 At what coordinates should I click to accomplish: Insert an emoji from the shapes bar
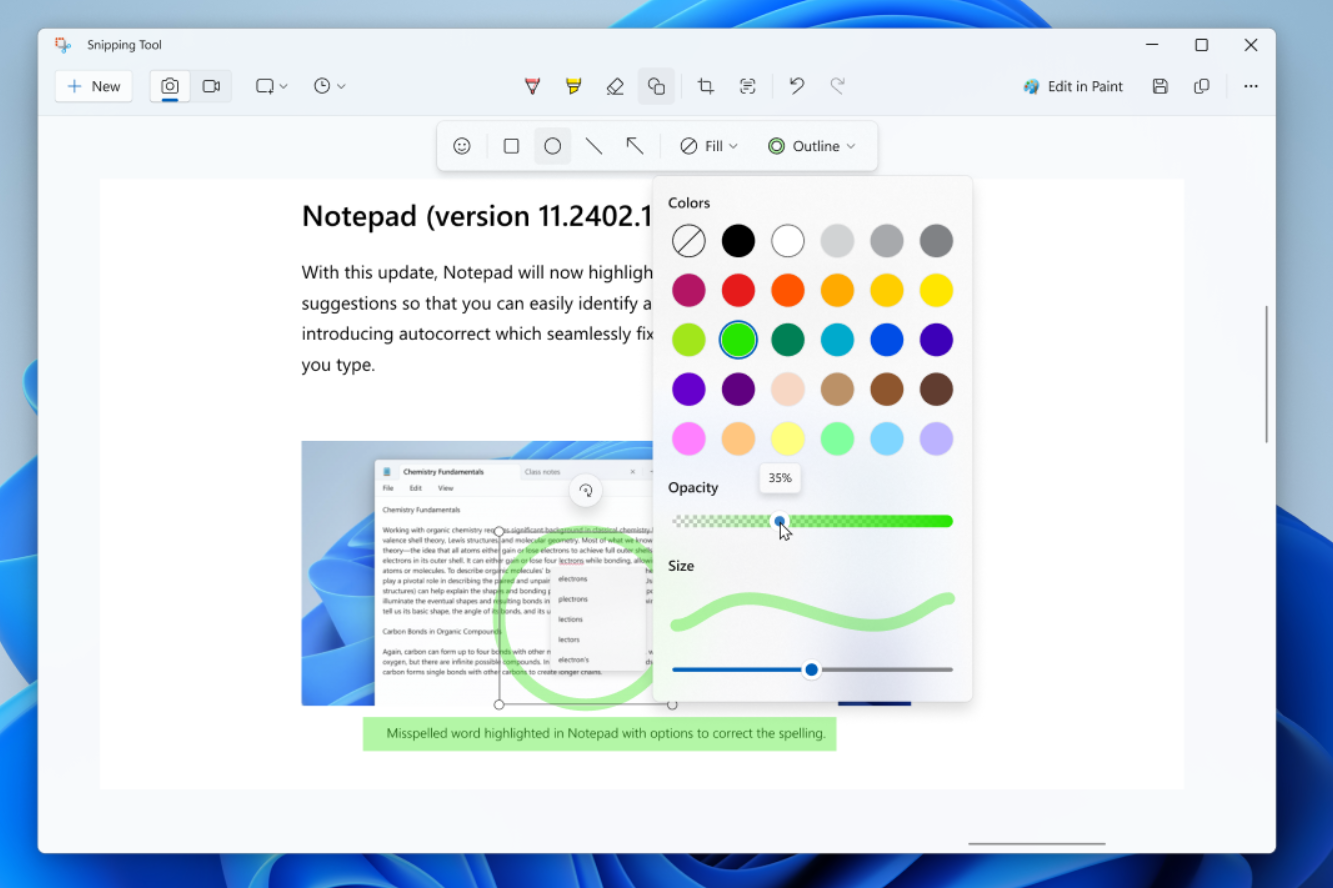462,146
